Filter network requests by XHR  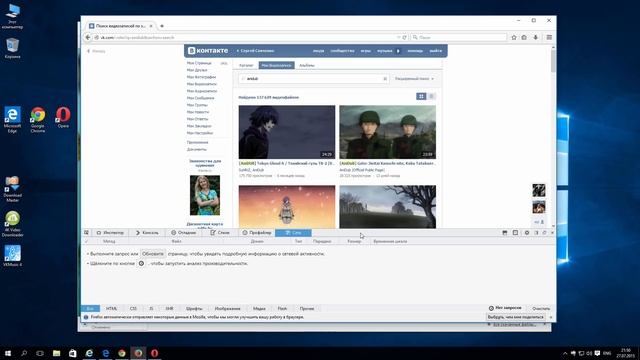point(169,309)
